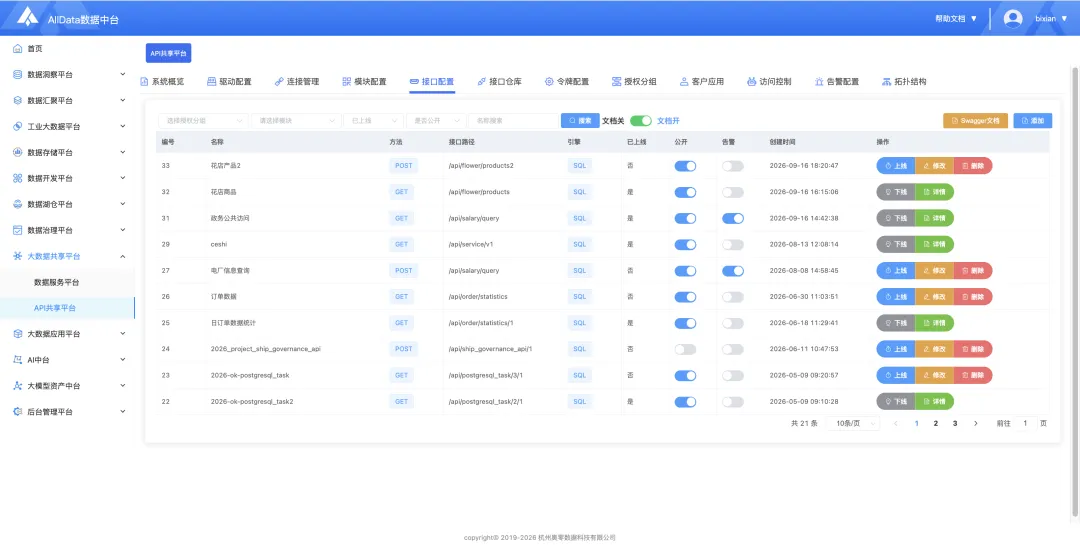Click the 数据治理平台 sidebar icon
1080x549 pixels.
tap(18, 230)
